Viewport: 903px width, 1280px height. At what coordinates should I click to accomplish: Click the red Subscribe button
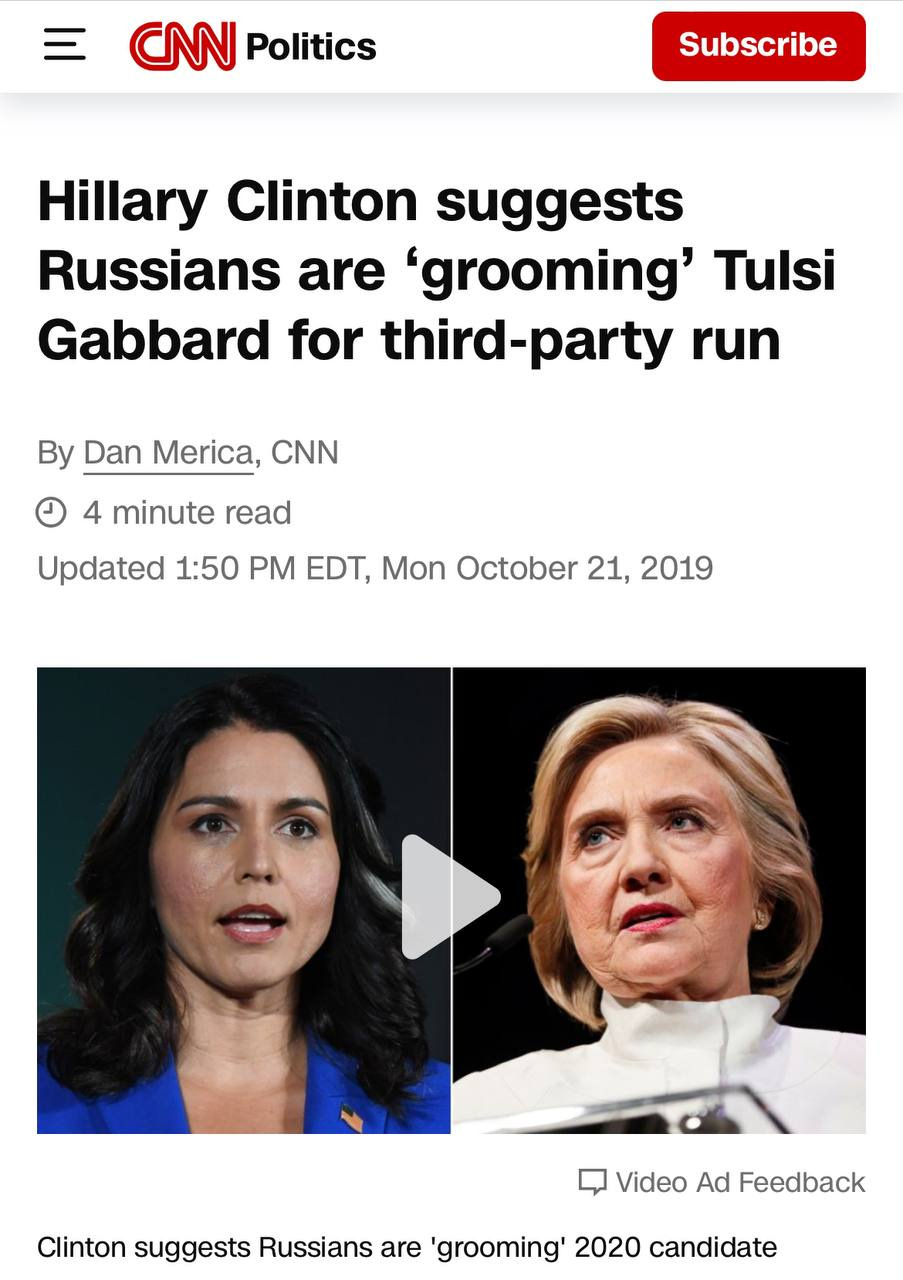[x=758, y=46]
